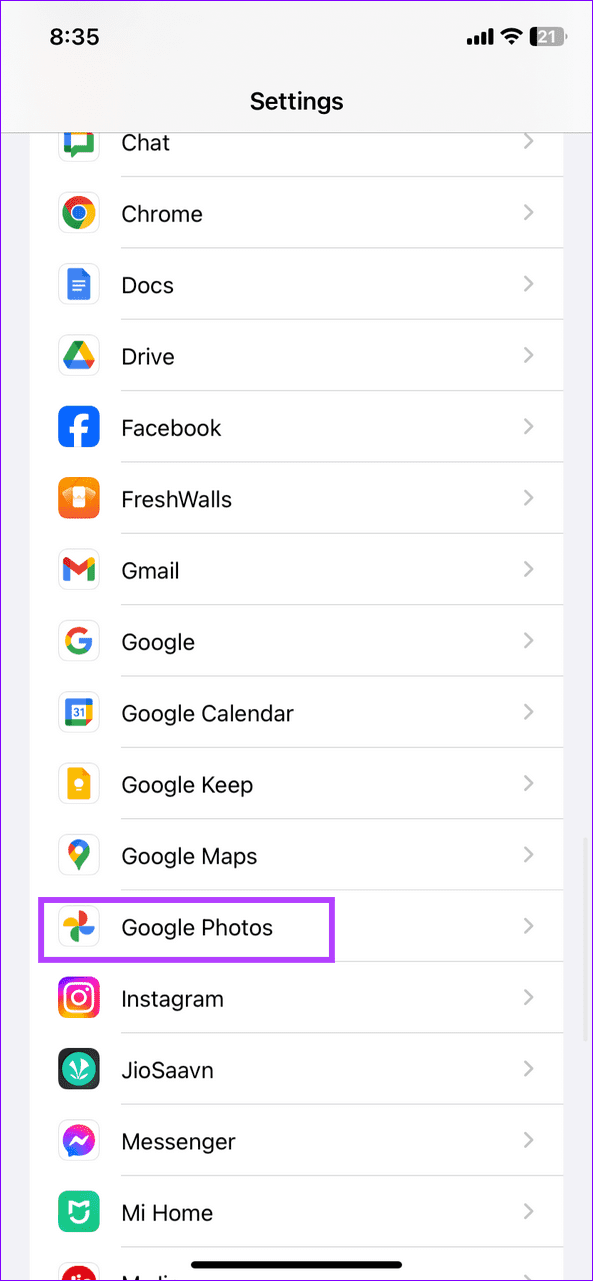593x1281 pixels.
Task: Tap the Google Photos icon
Action: [79, 927]
